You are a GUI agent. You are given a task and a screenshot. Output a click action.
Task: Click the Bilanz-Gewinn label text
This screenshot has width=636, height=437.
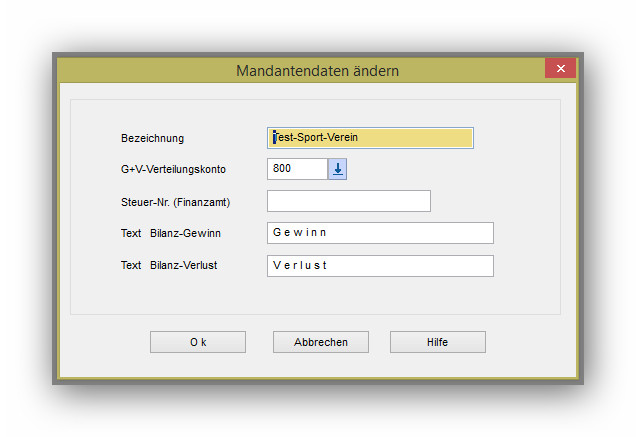185,234
